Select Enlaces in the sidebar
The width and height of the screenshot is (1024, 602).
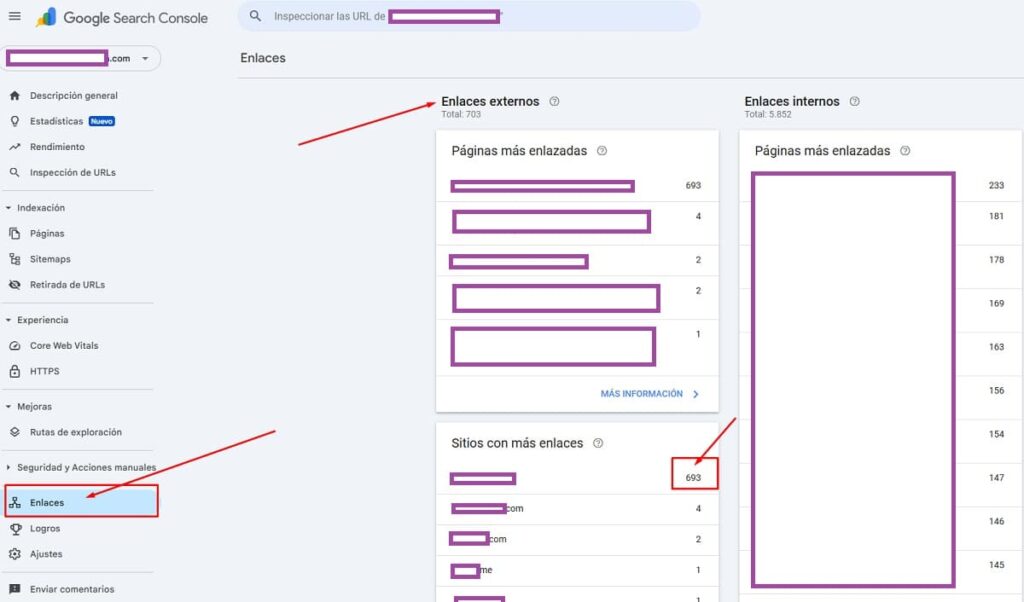[47, 502]
